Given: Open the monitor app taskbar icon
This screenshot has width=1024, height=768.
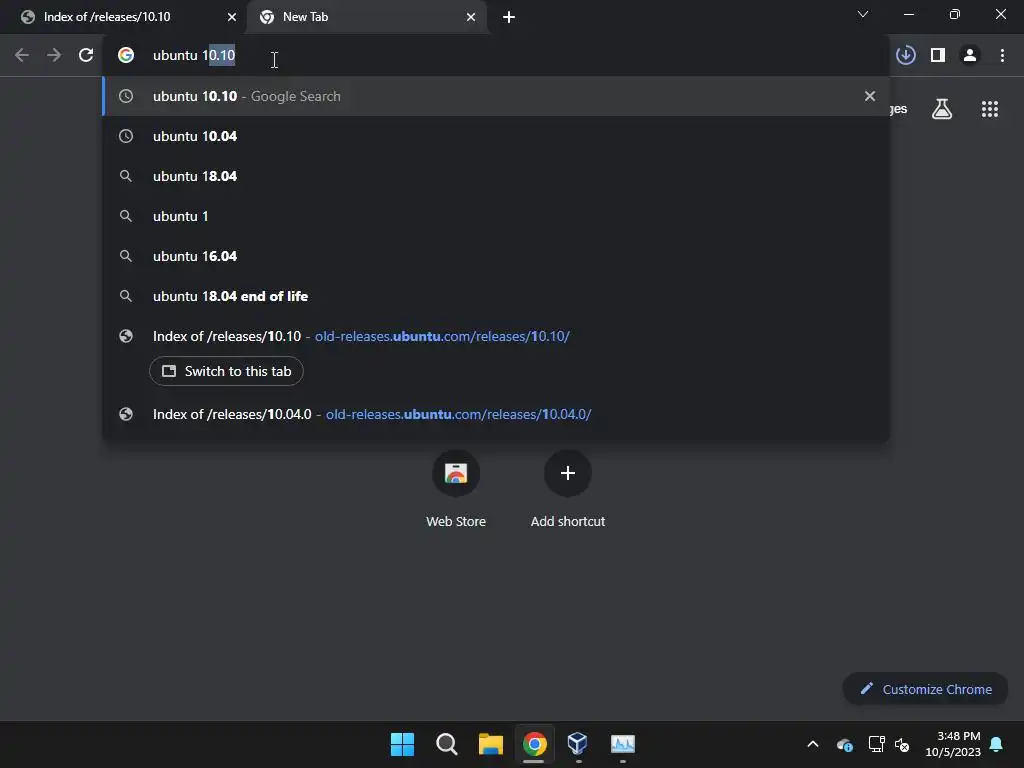Looking at the screenshot, I should click(x=622, y=744).
